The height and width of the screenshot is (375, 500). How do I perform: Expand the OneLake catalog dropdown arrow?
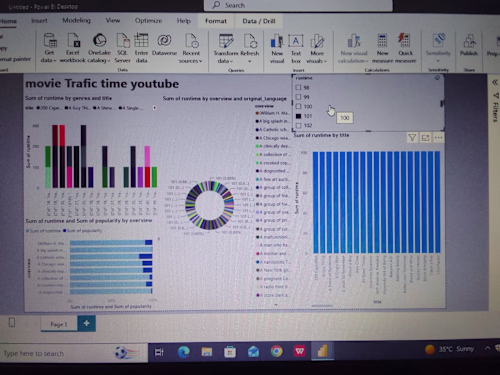(109, 61)
